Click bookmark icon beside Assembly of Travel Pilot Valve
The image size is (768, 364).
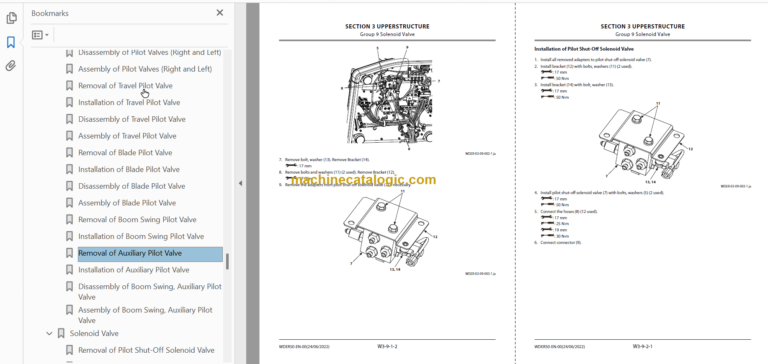tap(70, 136)
